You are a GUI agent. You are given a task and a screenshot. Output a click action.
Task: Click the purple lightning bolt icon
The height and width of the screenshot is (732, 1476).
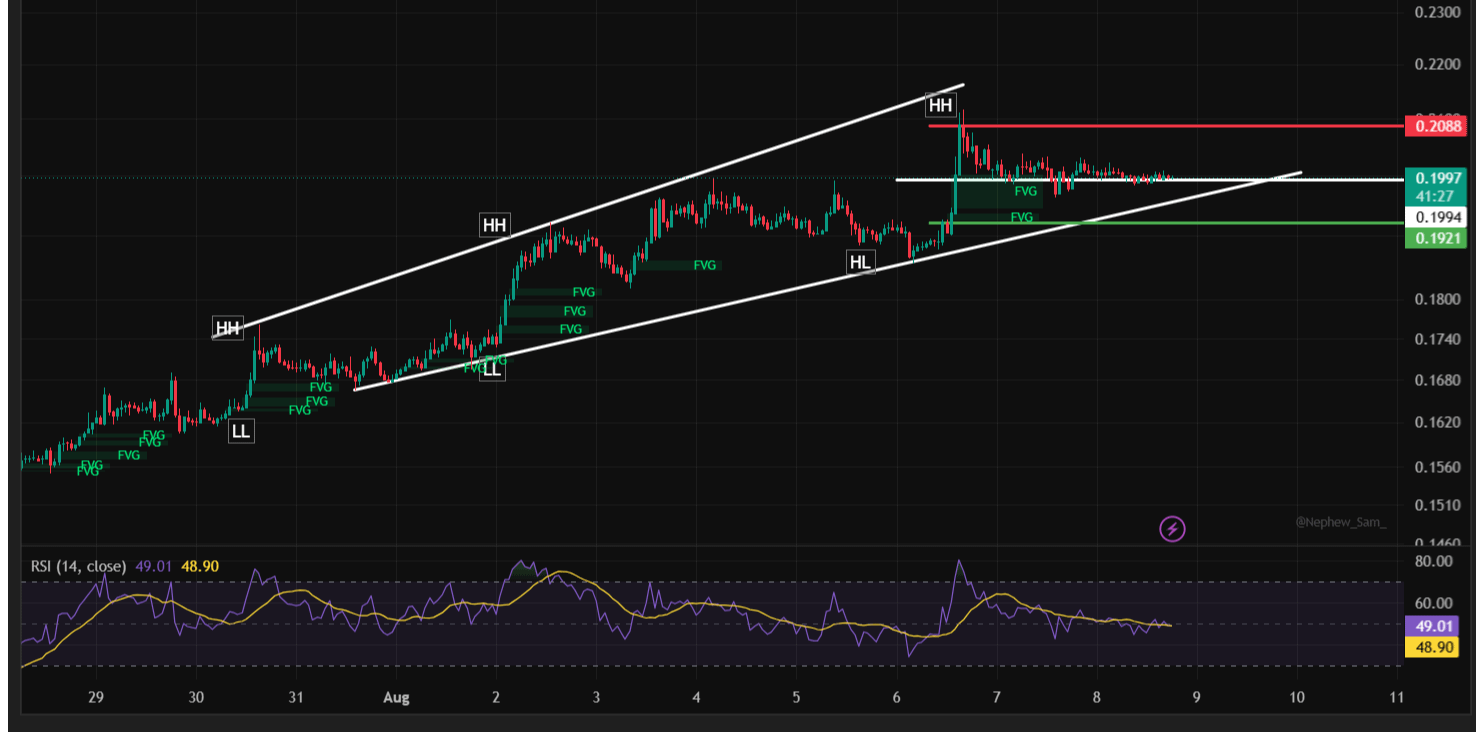1172,528
